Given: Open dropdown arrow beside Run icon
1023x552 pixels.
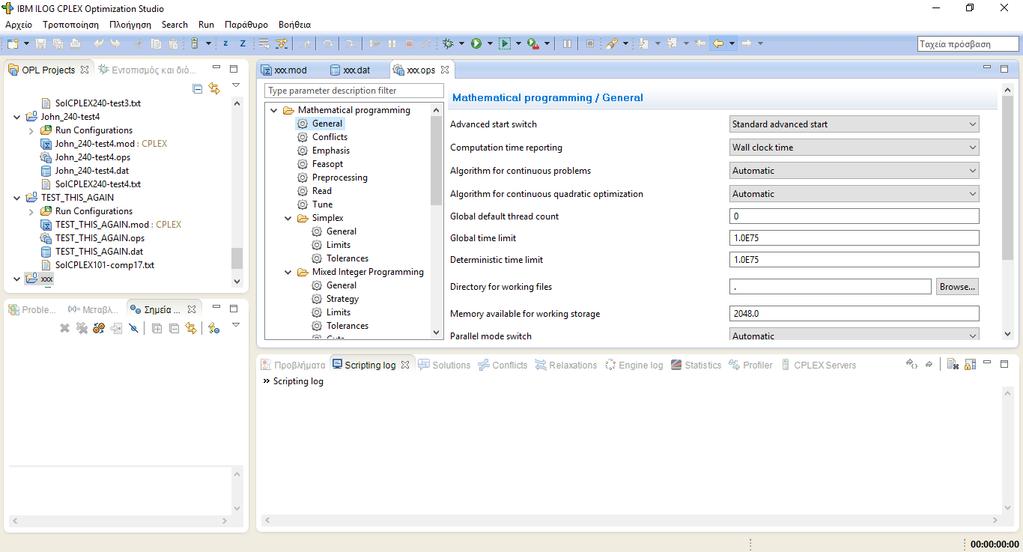Looking at the screenshot, I should 490,44.
